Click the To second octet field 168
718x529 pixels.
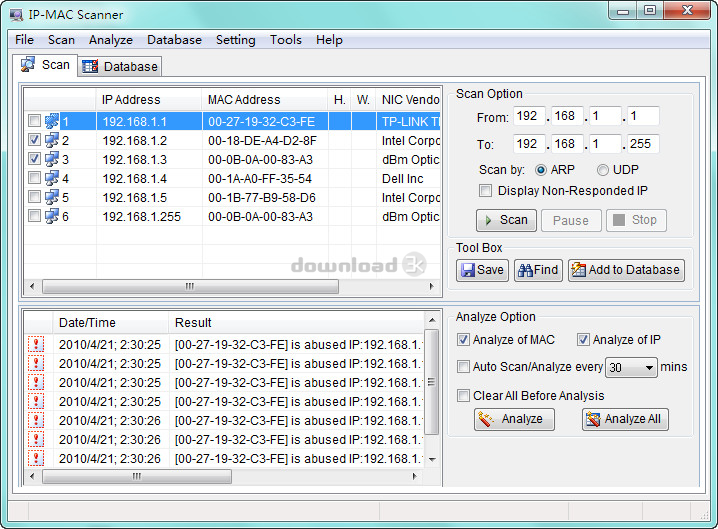567,144
